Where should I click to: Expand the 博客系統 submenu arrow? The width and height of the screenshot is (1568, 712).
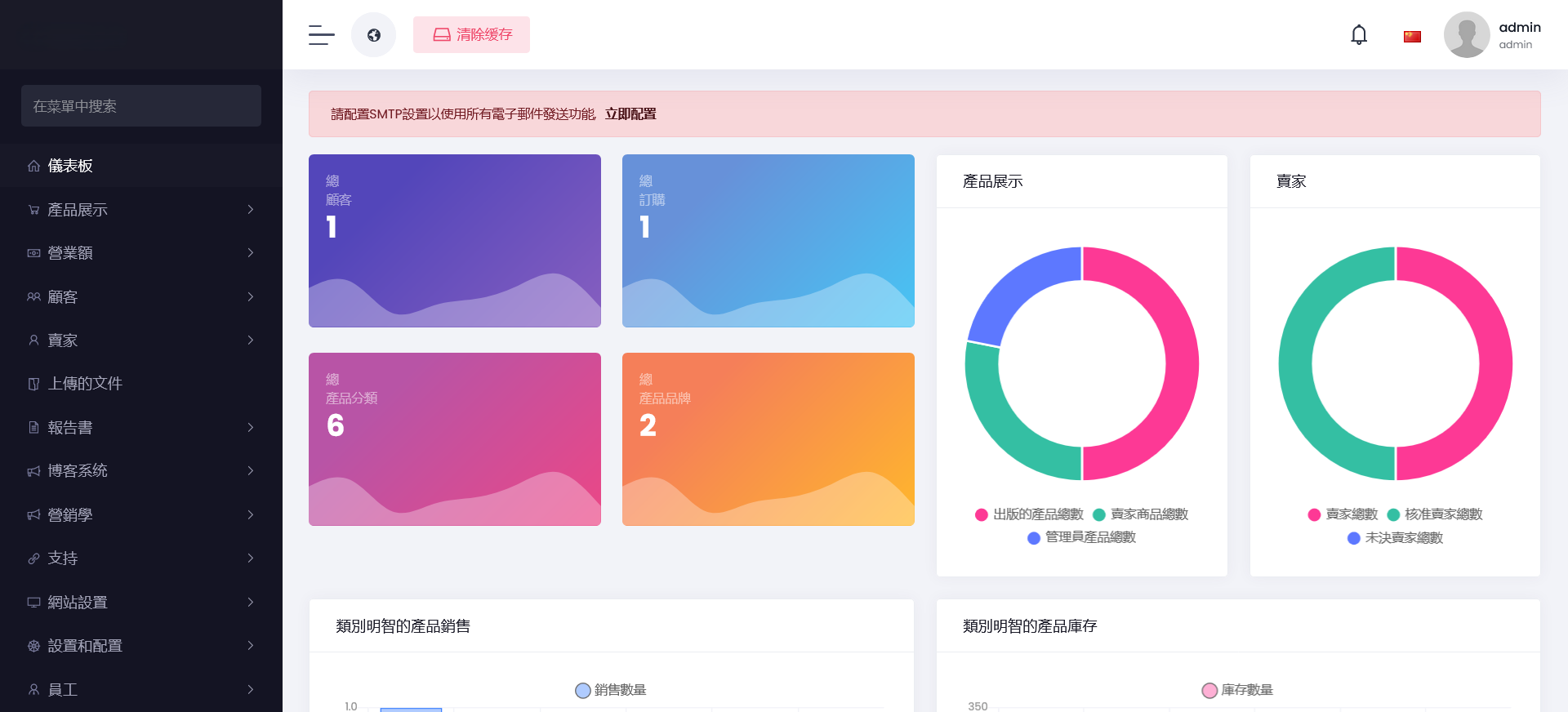click(251, 471)
